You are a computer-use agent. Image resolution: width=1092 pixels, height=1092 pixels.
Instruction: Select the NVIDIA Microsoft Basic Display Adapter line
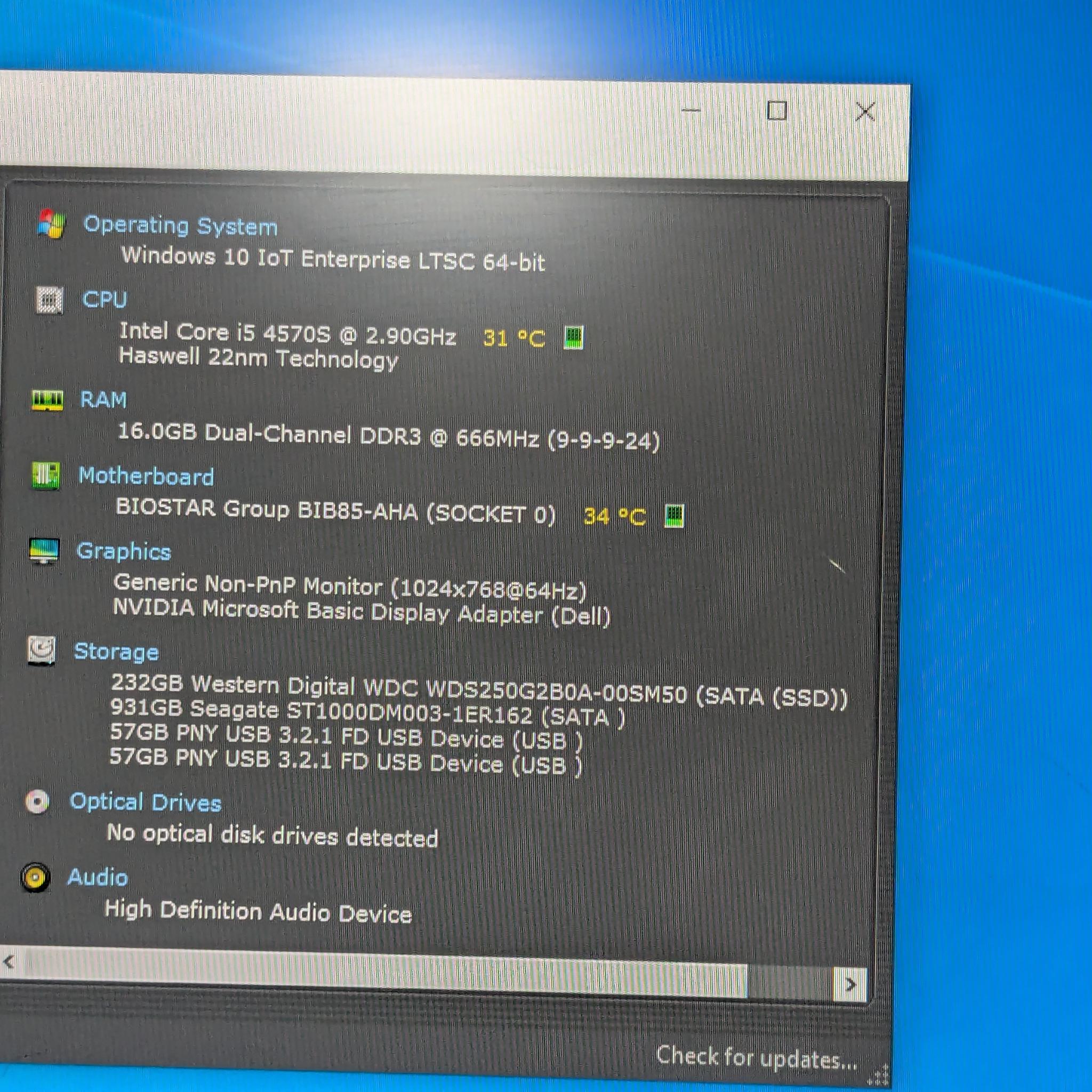362,612
